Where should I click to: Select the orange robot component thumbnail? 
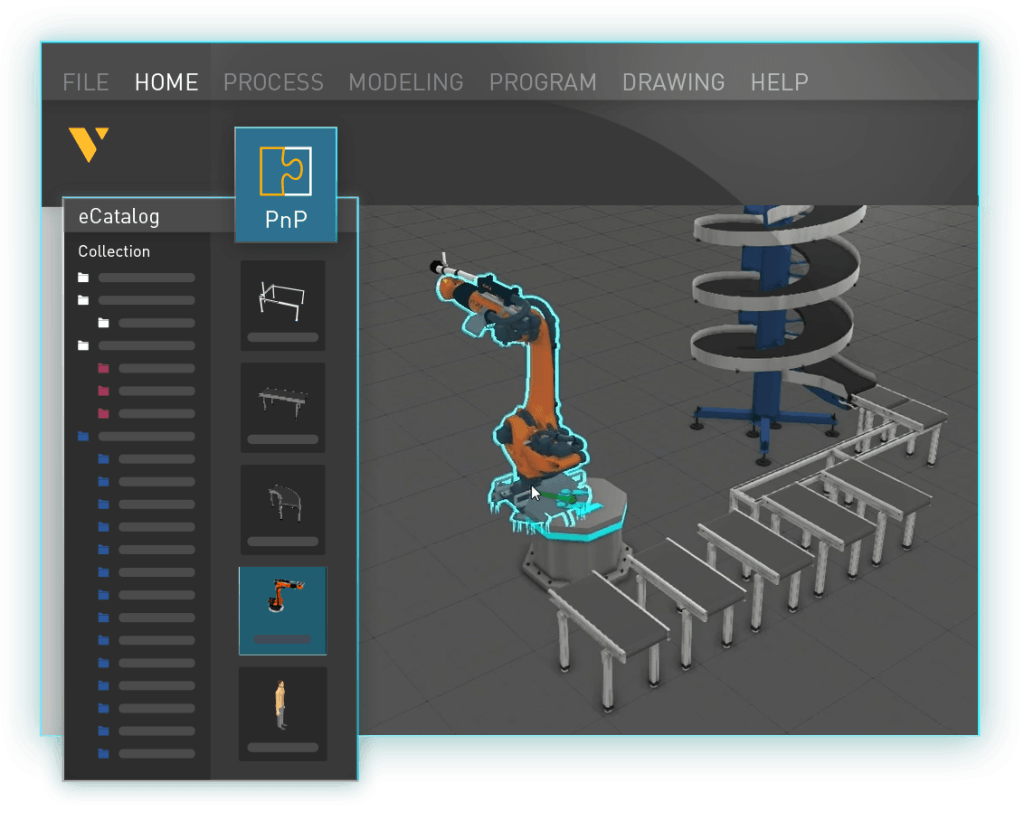282,610
